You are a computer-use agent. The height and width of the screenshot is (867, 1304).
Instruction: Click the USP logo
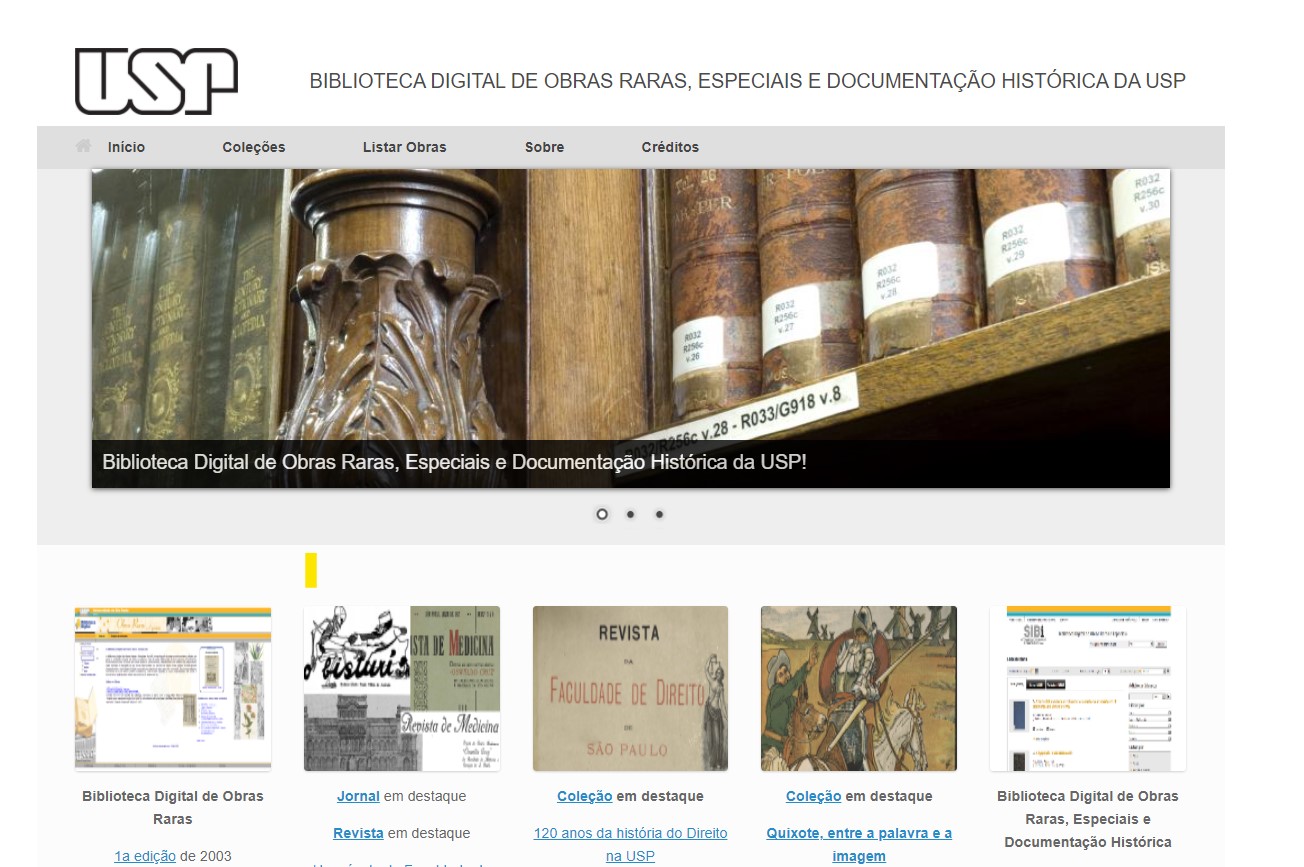click(x=156, y=81)
